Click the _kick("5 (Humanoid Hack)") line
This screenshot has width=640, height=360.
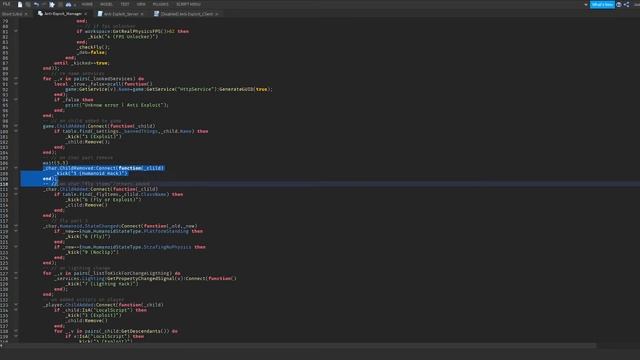pos(91,173)
